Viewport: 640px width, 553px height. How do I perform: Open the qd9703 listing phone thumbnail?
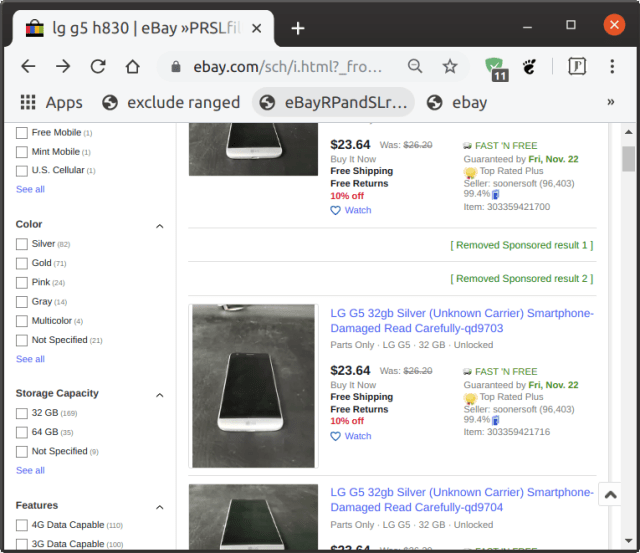253,386
